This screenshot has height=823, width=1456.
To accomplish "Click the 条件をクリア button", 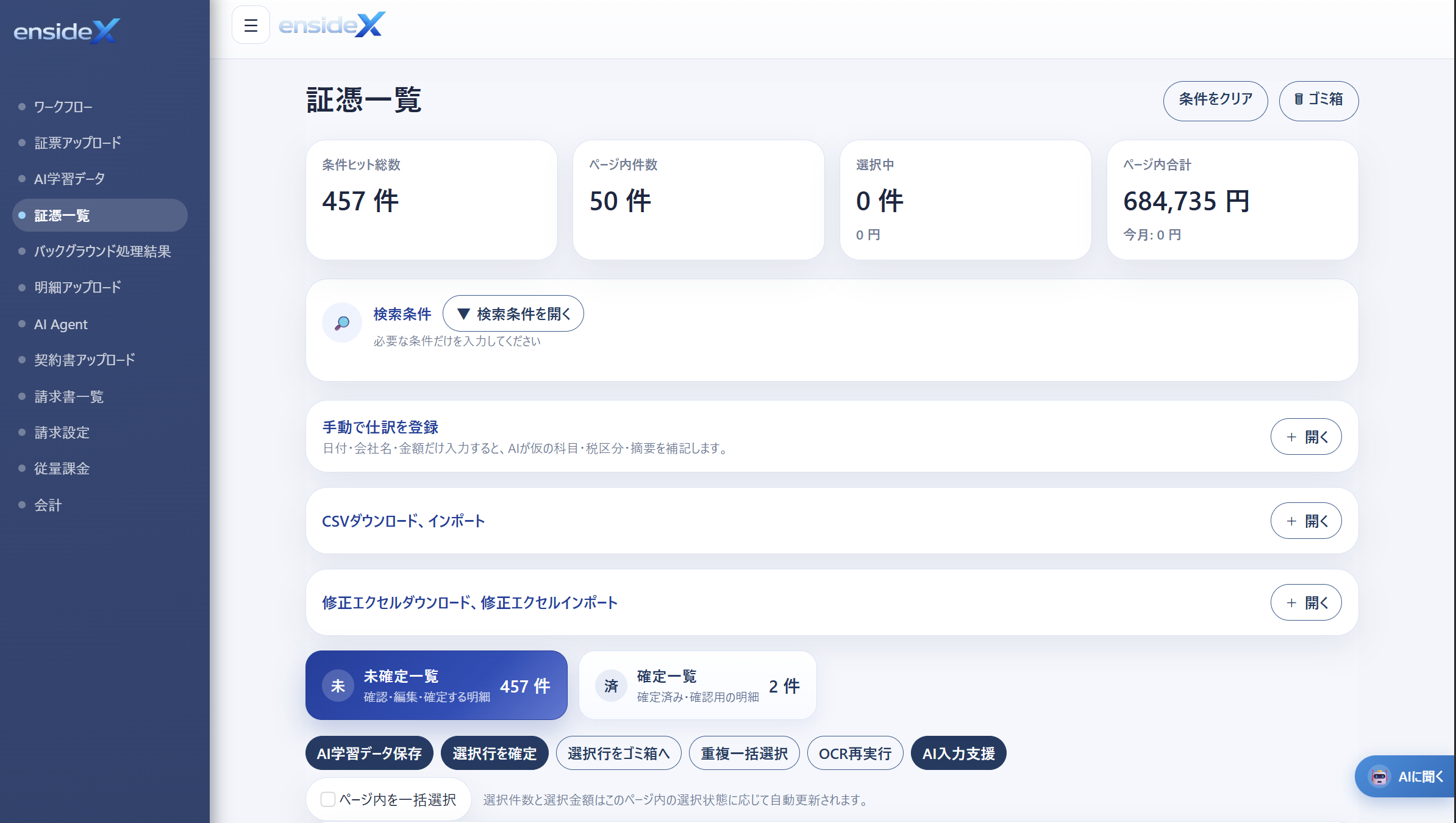I will tap(1215, 101).
